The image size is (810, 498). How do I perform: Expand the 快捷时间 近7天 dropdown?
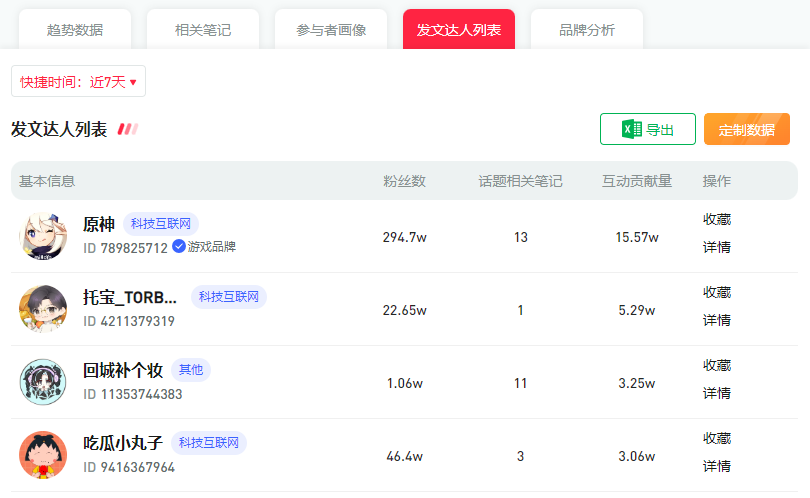(x=79, y=81)
